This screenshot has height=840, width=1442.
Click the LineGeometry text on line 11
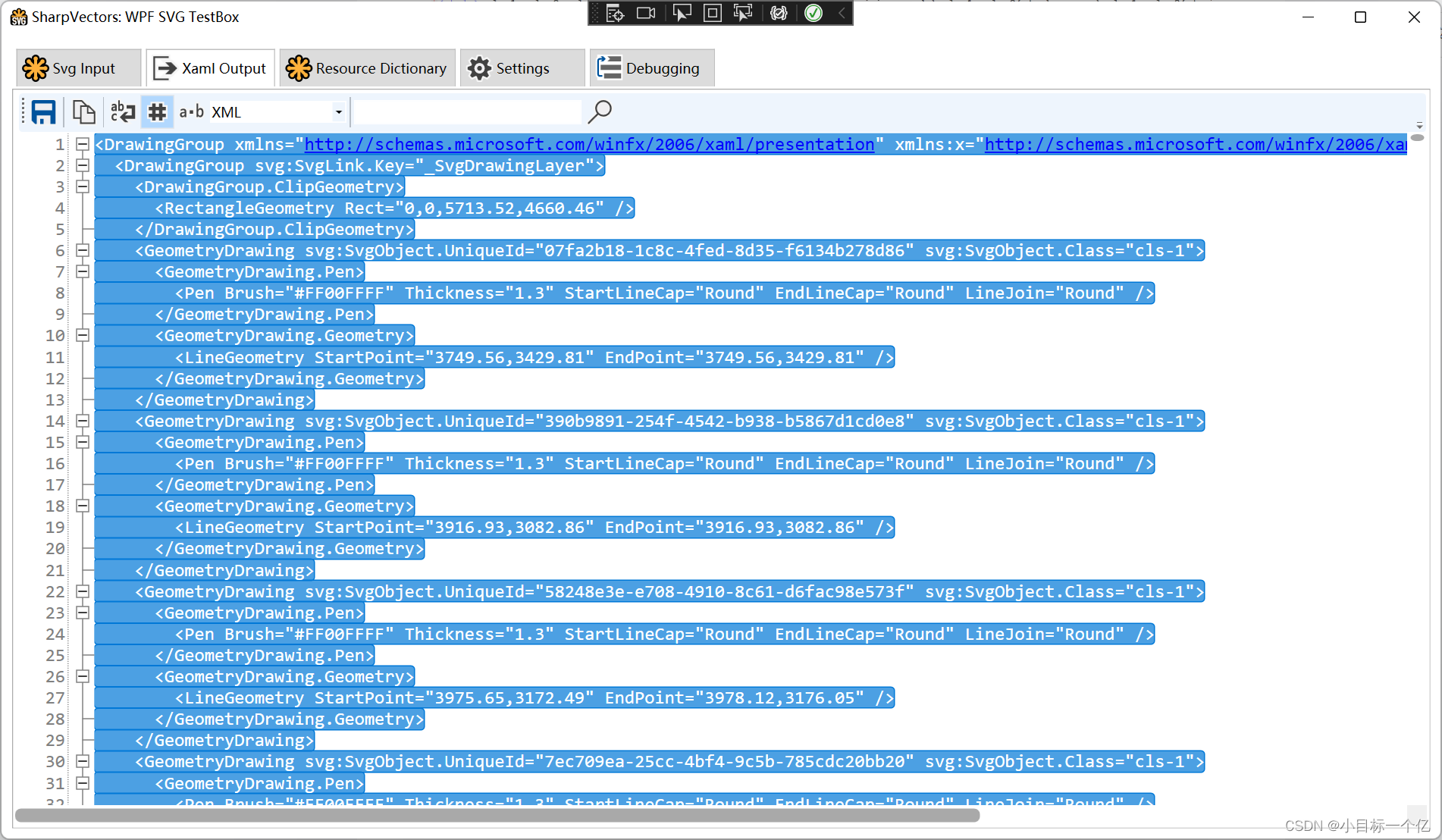(x=534, y=357)
